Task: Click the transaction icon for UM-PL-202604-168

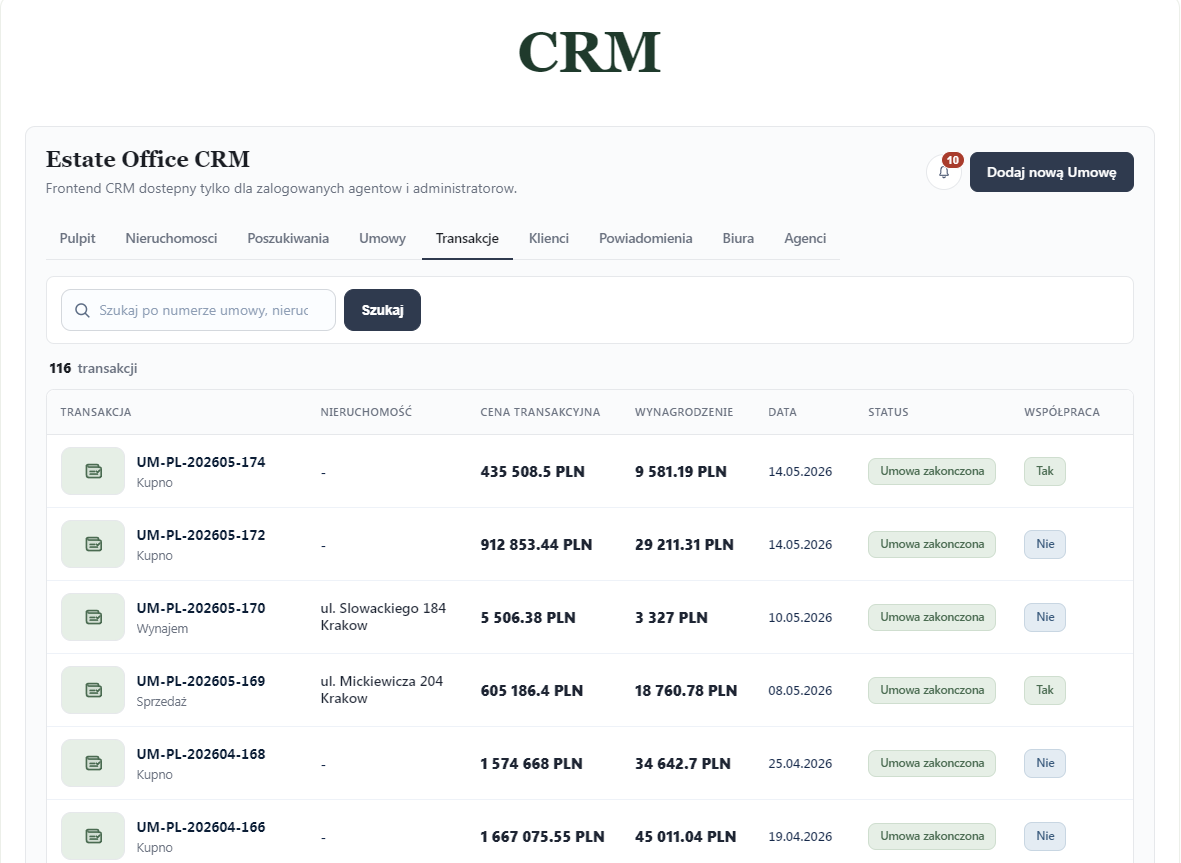Action: (93, 764)
